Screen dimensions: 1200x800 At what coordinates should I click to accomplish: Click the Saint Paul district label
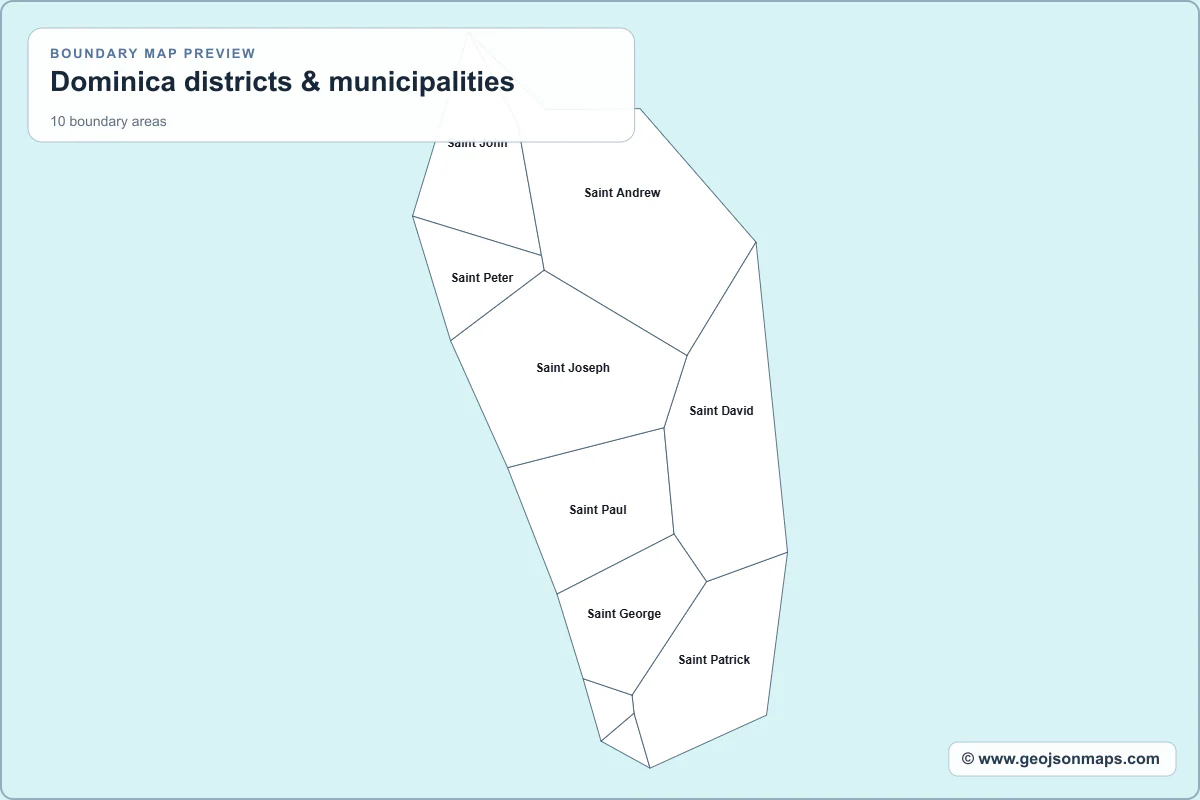click(x=598, y=510)
